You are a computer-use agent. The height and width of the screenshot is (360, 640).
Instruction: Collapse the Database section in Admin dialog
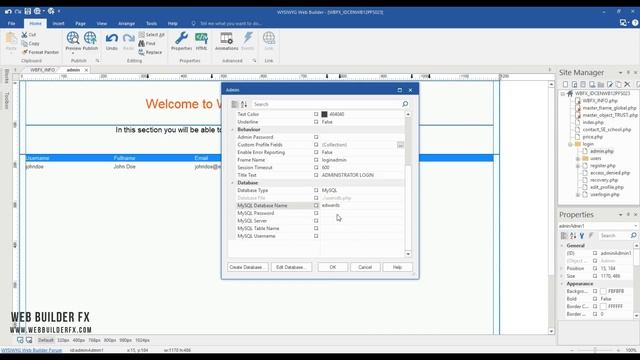click(233, 183)
